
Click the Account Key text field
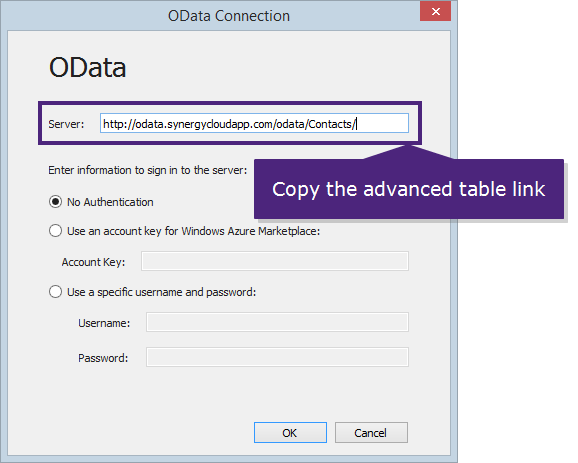tap(275, 261)
